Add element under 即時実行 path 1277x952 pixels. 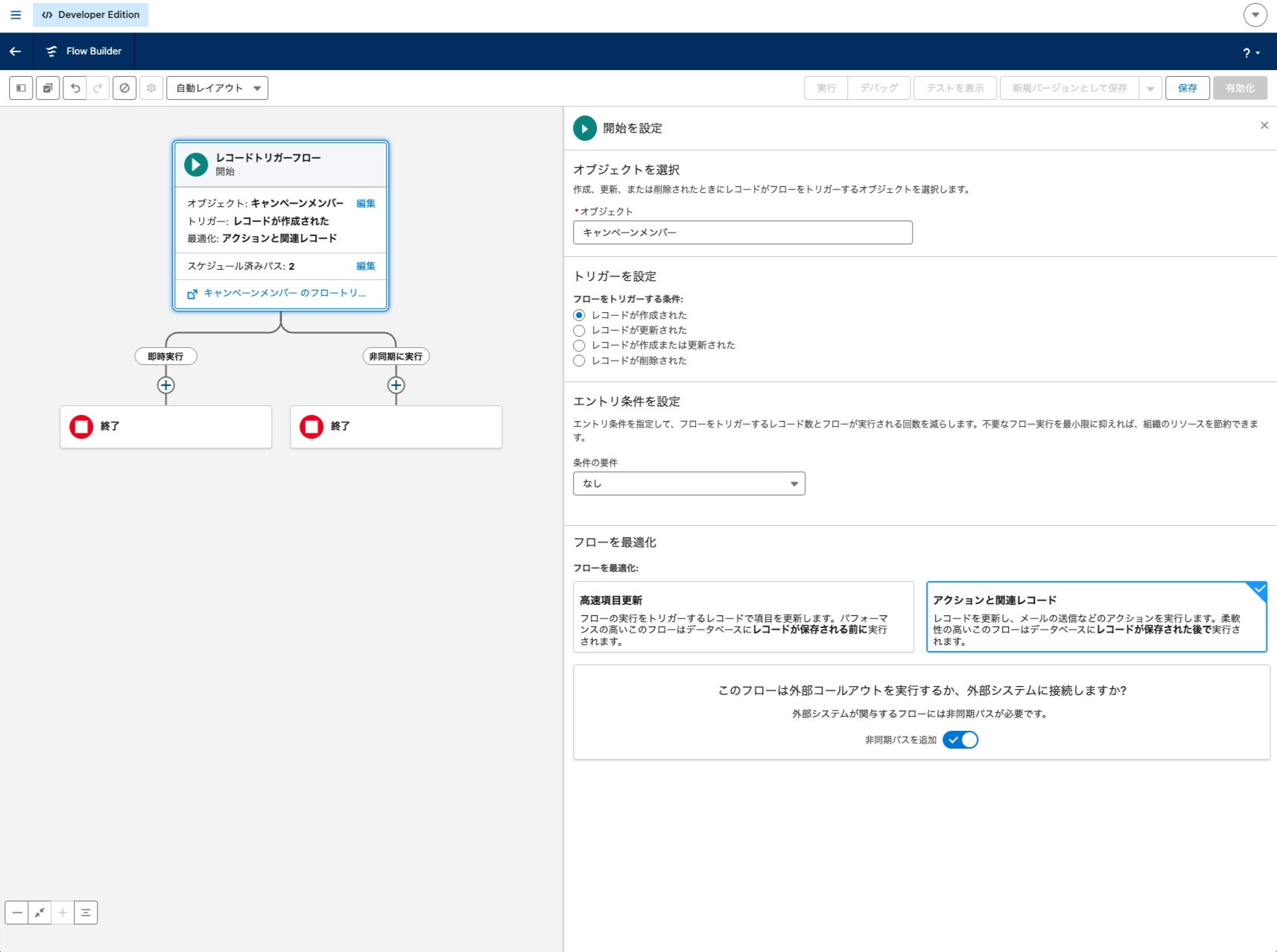coord(166,385)
